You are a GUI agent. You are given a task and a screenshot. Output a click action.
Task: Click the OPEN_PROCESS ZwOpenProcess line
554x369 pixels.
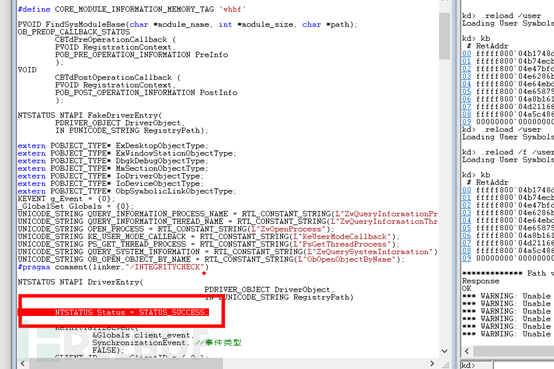click(x=176, y=229)
